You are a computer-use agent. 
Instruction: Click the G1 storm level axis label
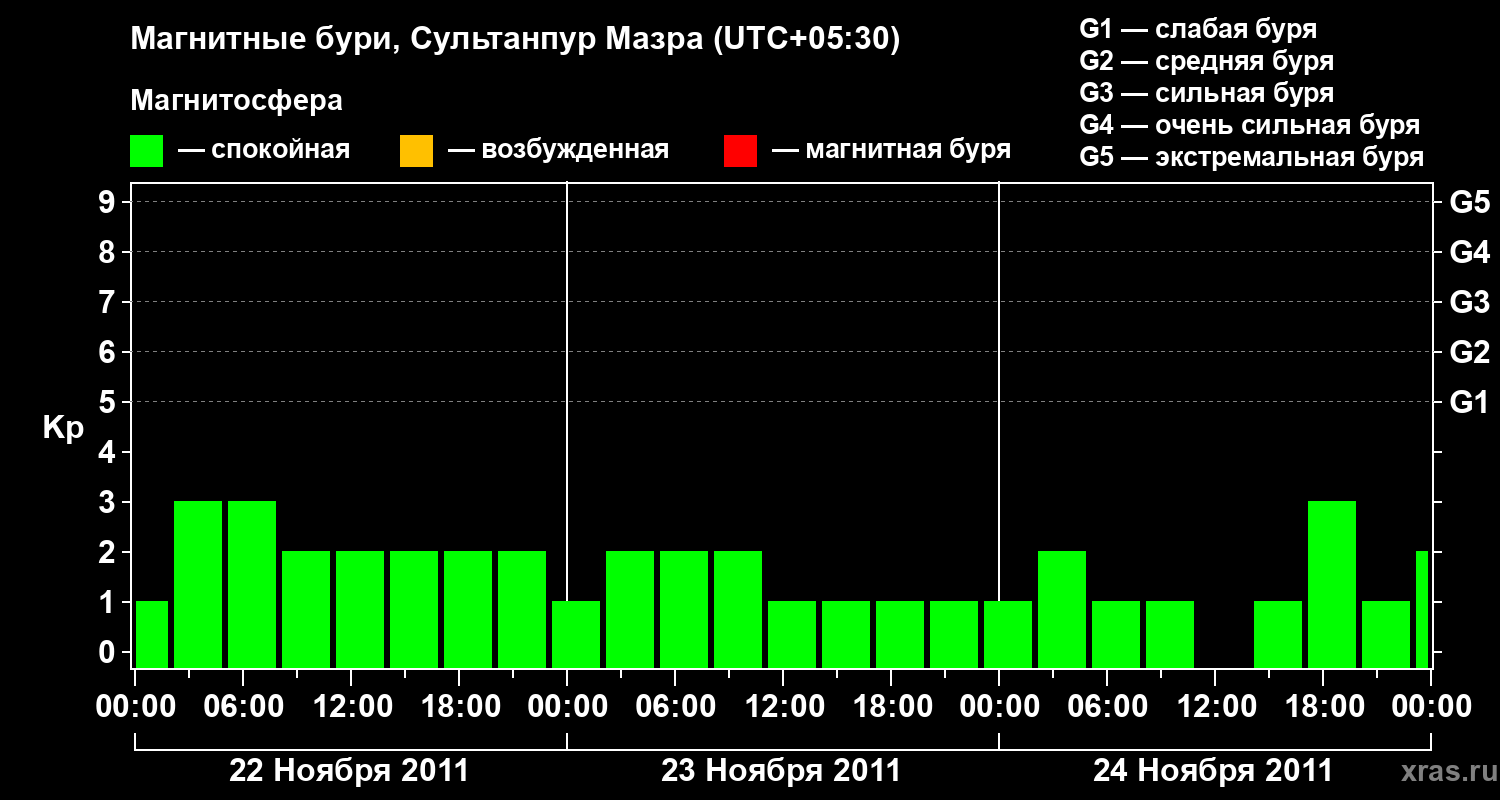[1469, 403]
